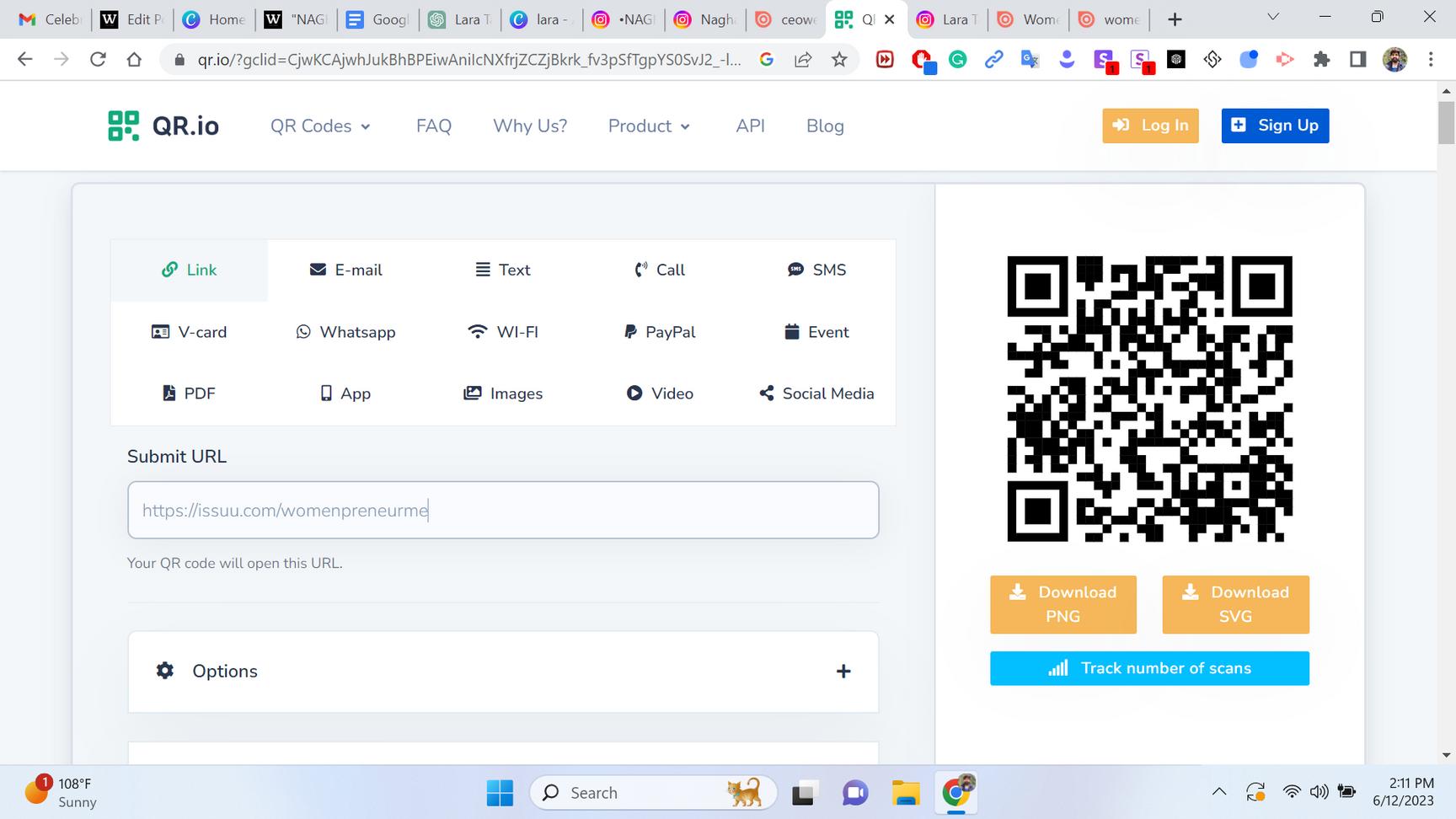Pick the Social Media QR type
The width and height of the screenshot is (1456, 819).
point(816,393)
